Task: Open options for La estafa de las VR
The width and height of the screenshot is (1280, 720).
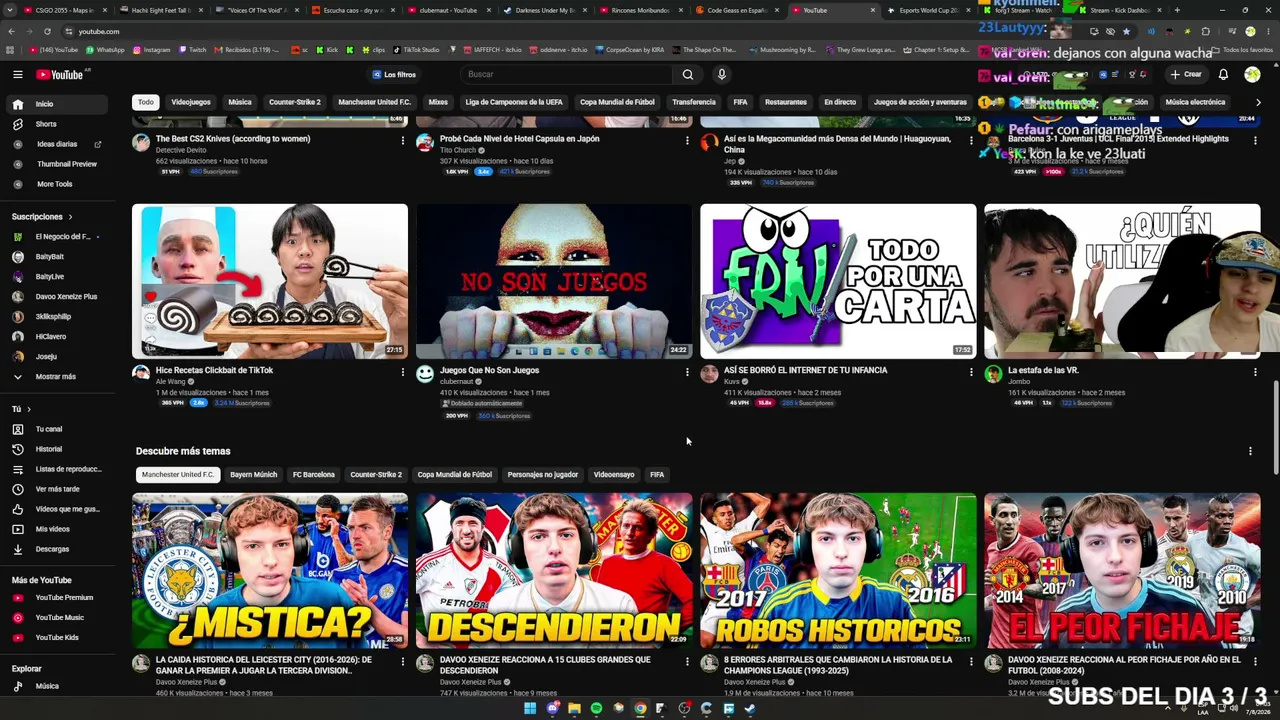Action: pos(1255,372)
